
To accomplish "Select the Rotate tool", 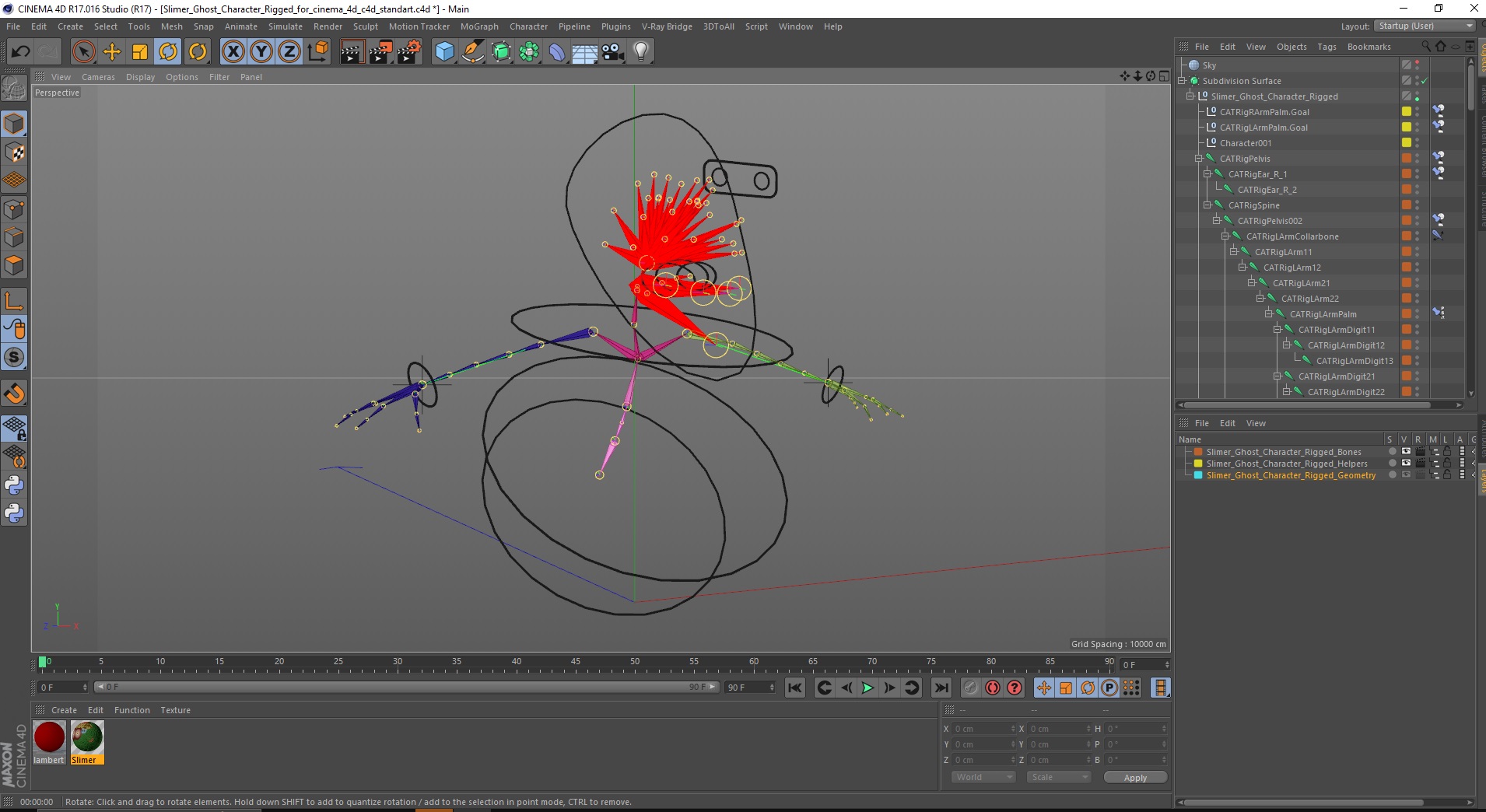I will tap(168, 52).
